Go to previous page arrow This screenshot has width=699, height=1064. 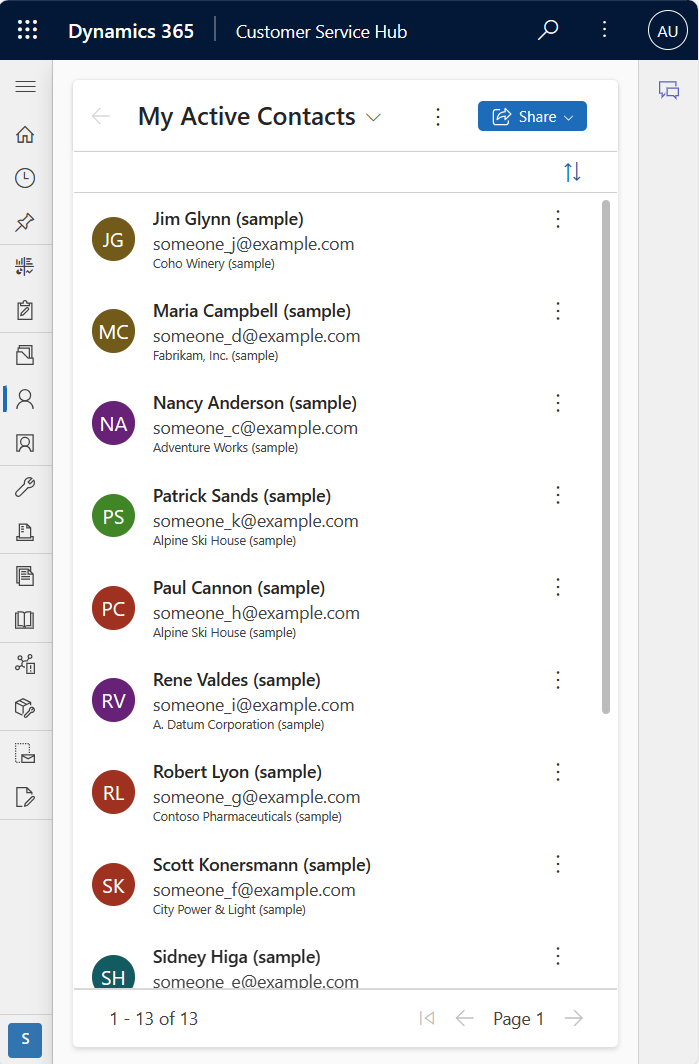(465, 1018)
